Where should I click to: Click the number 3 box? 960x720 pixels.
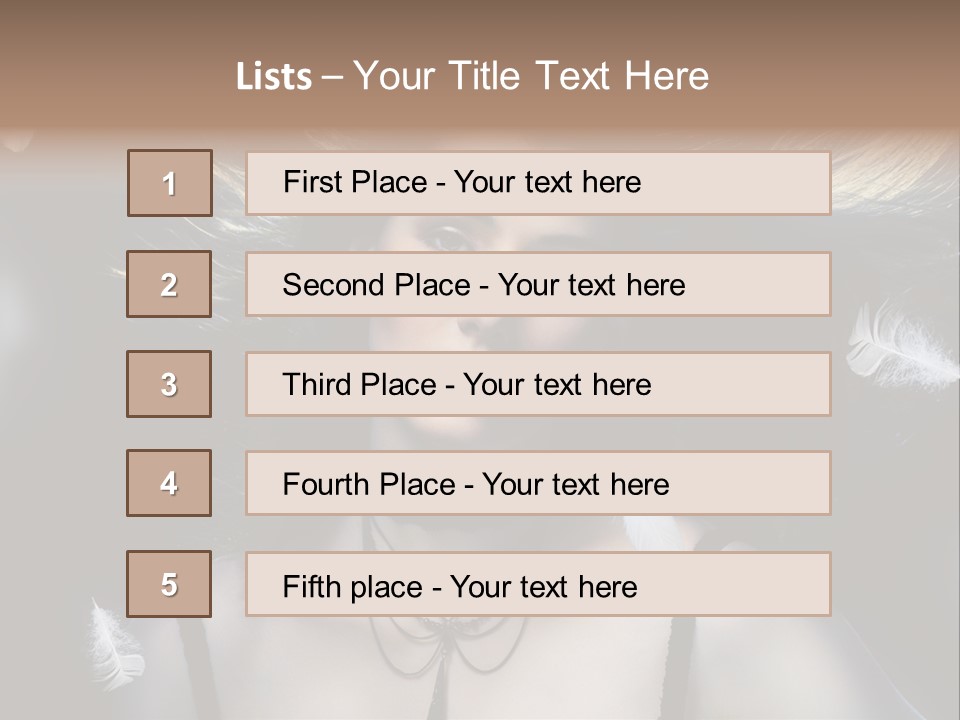click(169, 384)
